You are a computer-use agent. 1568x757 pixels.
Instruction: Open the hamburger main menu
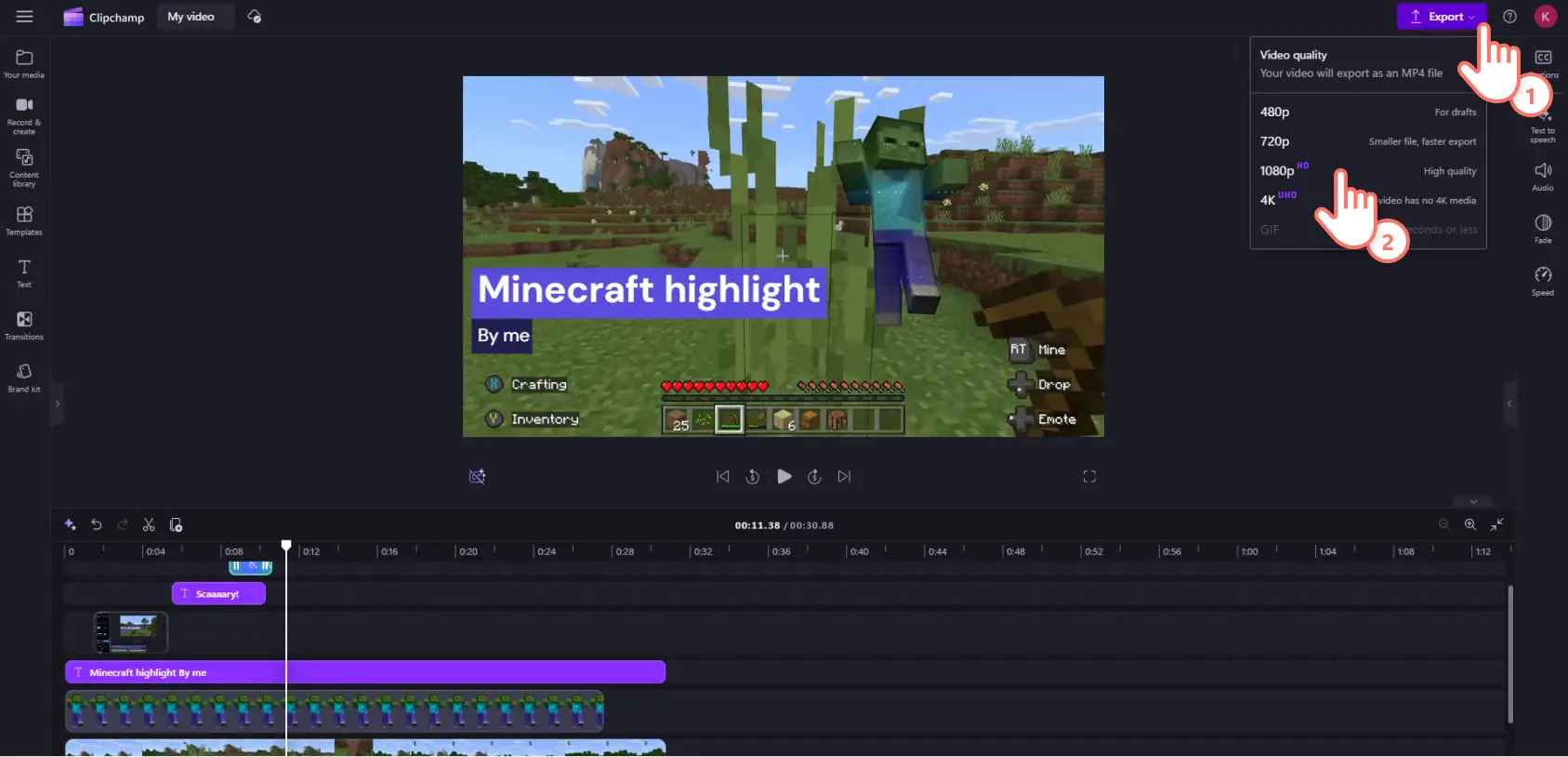pos(24,17)
